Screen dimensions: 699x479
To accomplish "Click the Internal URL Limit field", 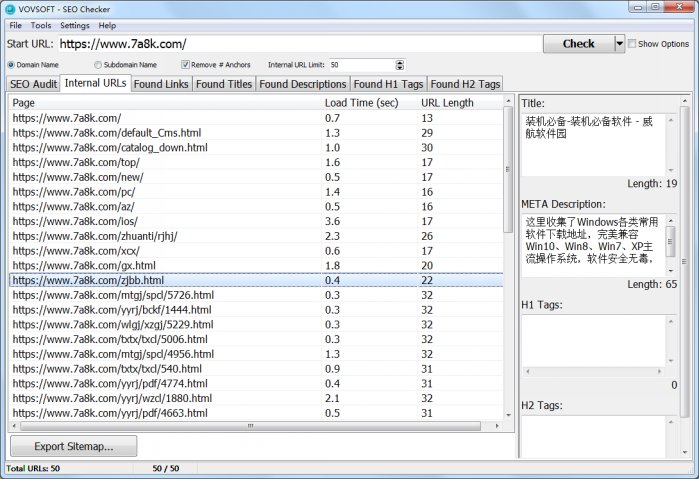I will (x=362, y=65).
